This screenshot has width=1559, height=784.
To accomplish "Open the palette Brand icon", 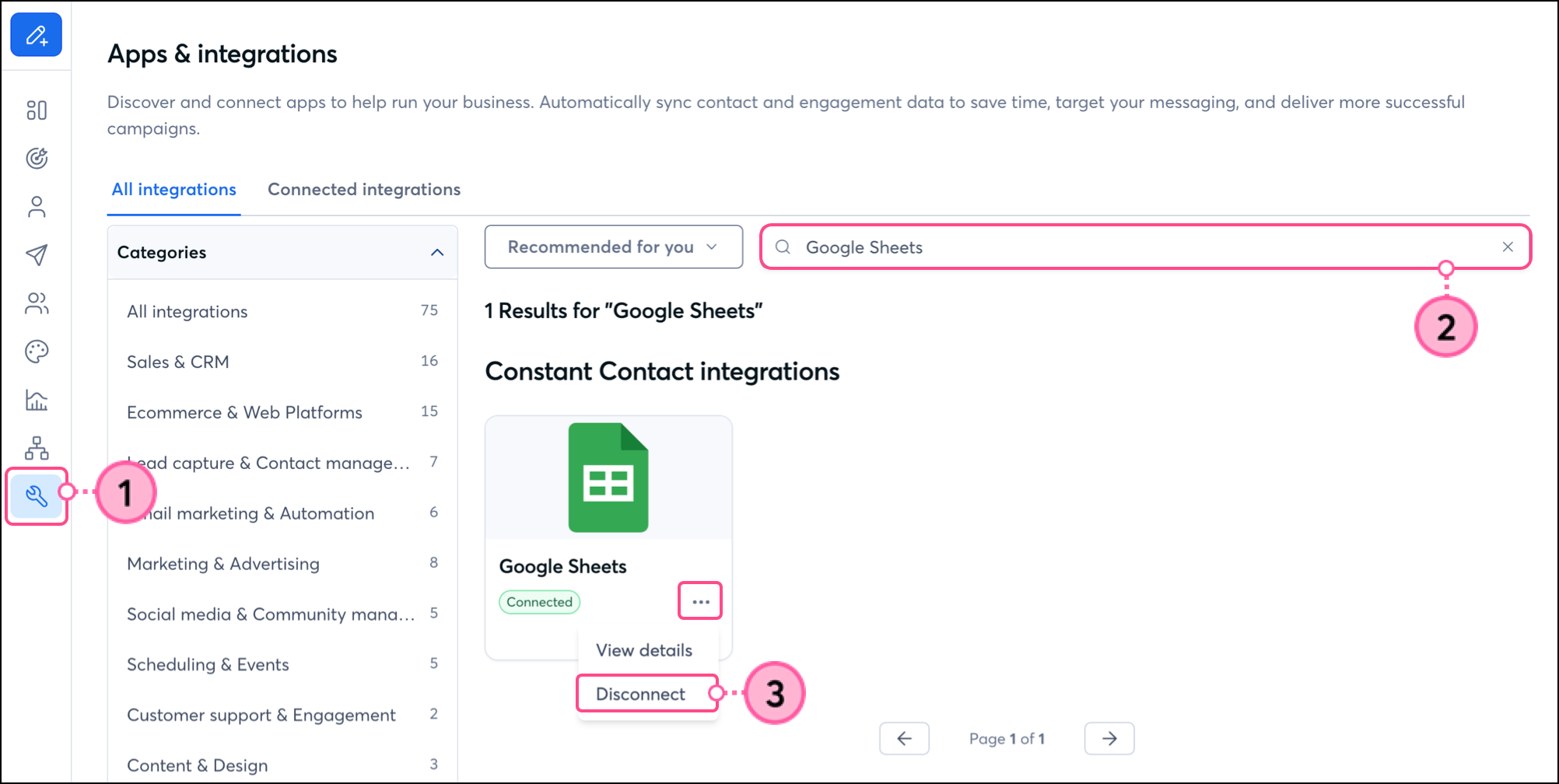I will (37, 352).
